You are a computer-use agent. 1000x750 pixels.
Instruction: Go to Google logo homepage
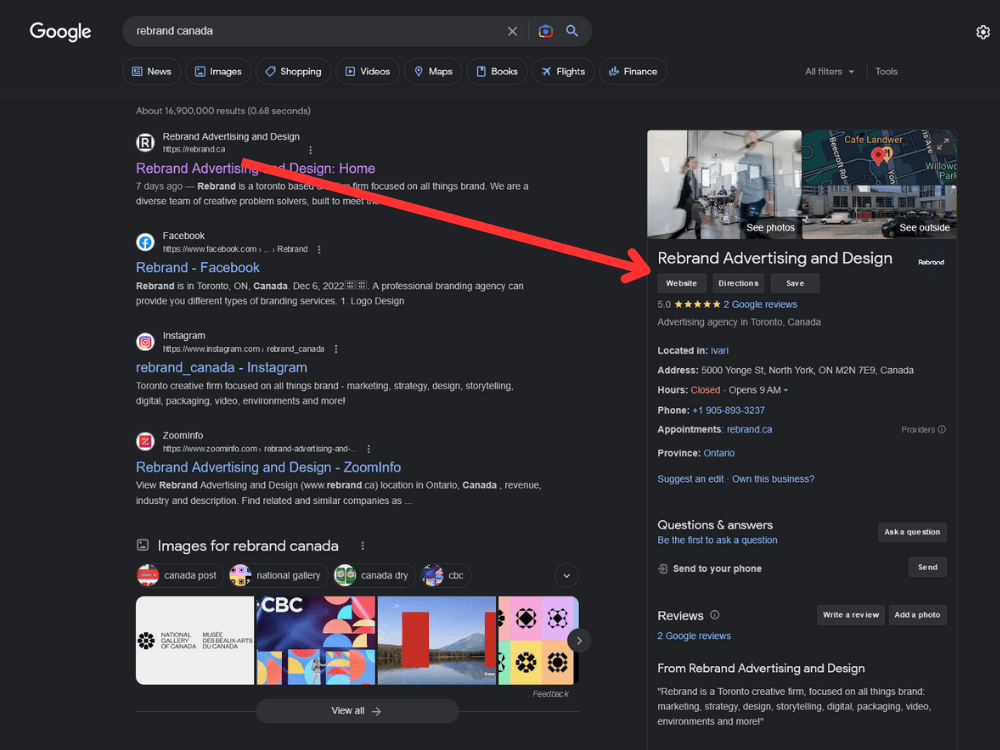(x=61, y=31)
